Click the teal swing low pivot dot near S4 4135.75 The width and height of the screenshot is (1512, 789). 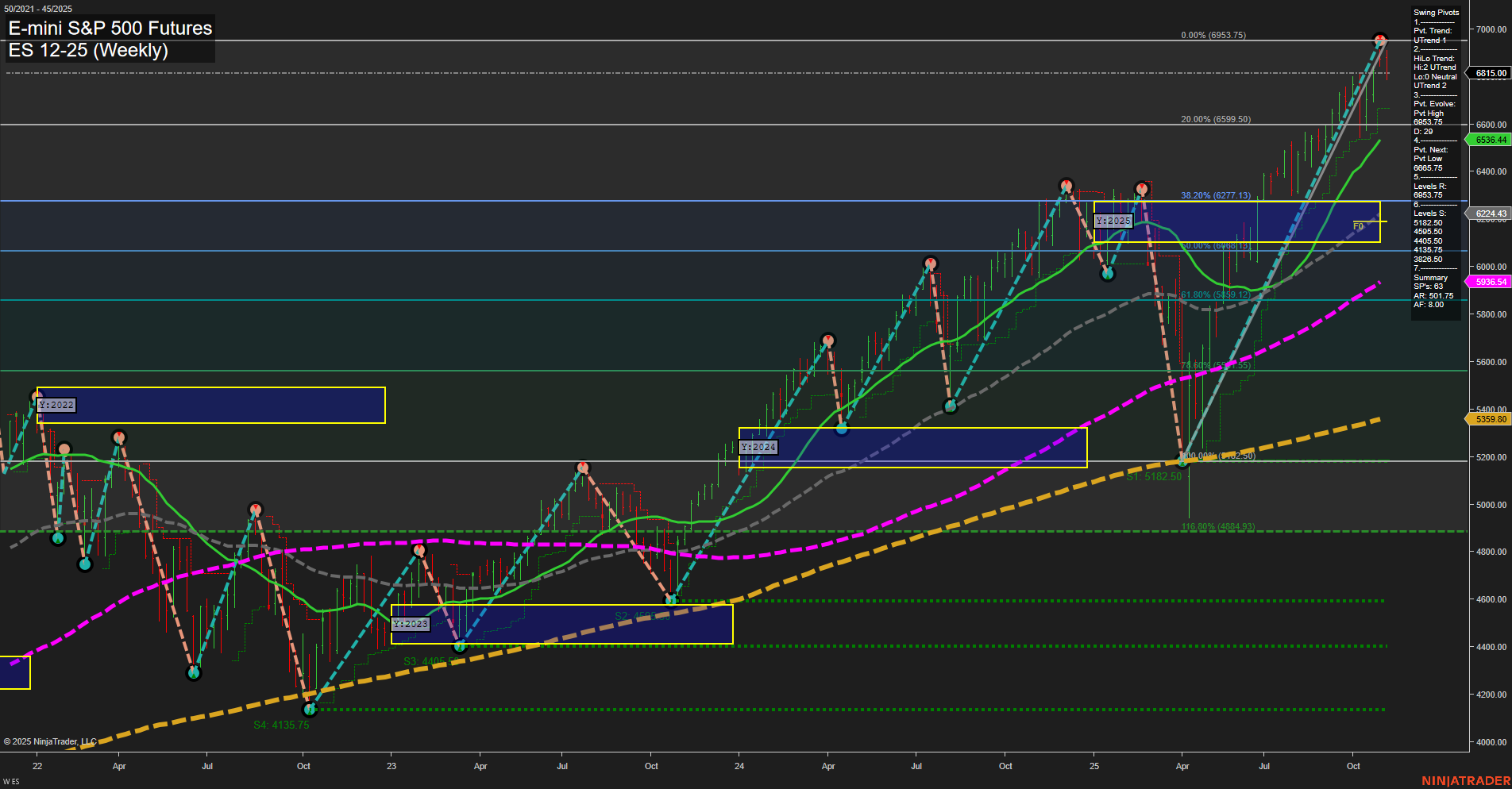click(x=310, y=710)
